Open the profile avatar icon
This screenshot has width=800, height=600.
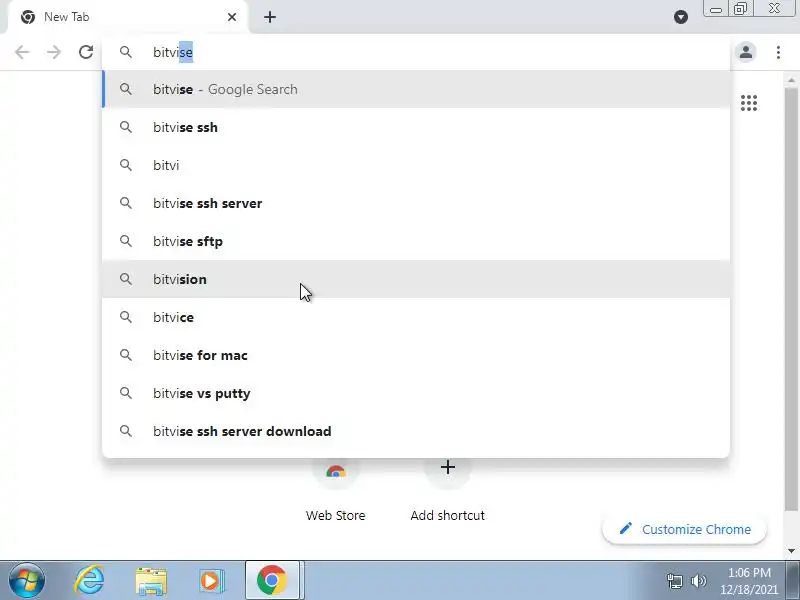pos(746,52)
